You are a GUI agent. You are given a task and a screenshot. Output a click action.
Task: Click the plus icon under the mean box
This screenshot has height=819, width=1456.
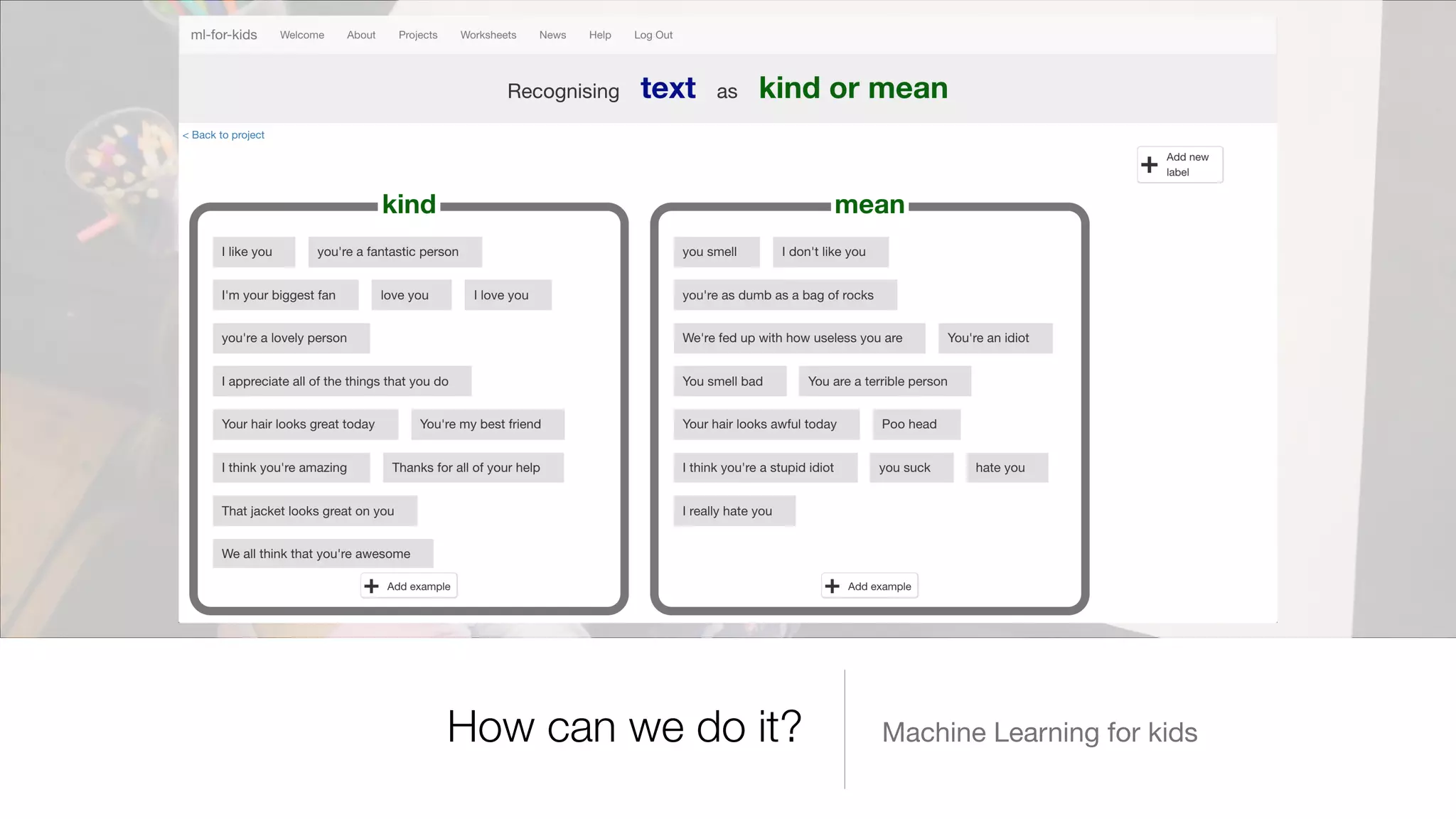coord(832,586)
